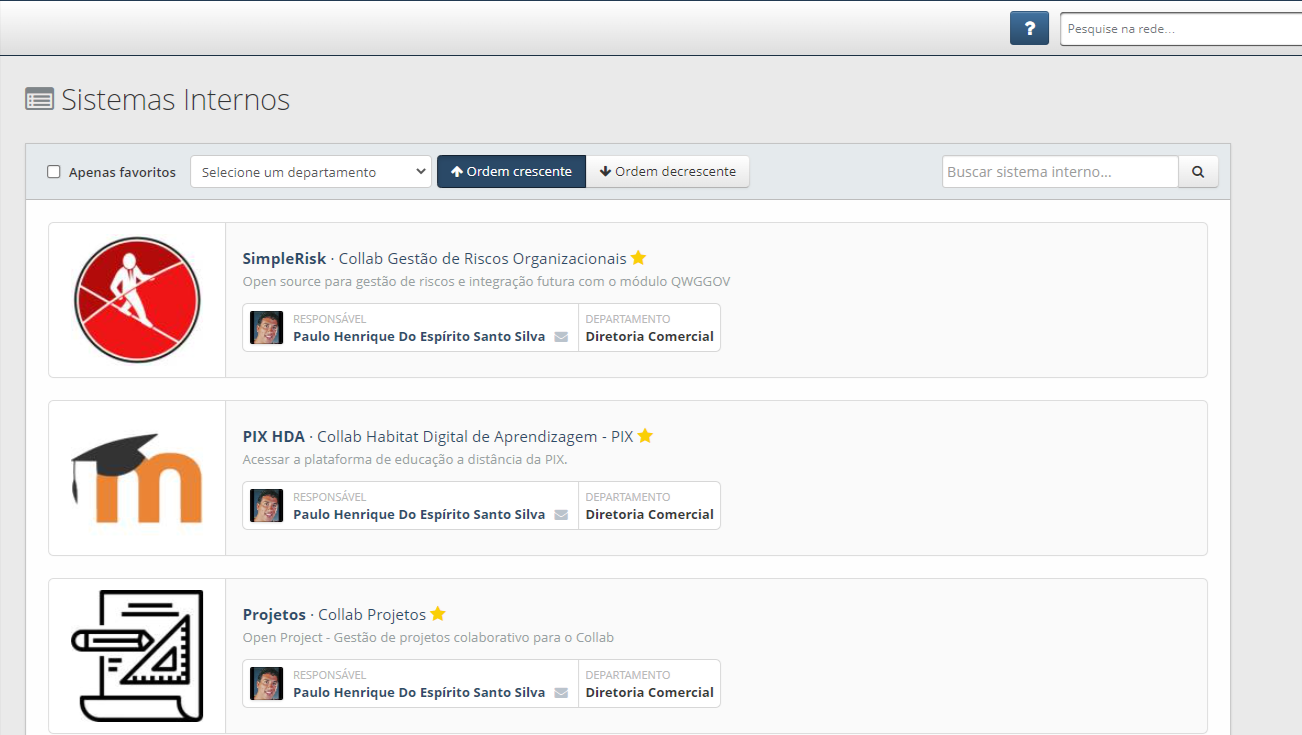Toggle favorite star for PIX HDA
This screenshot has height=735, width=1302.
point(645,436)
